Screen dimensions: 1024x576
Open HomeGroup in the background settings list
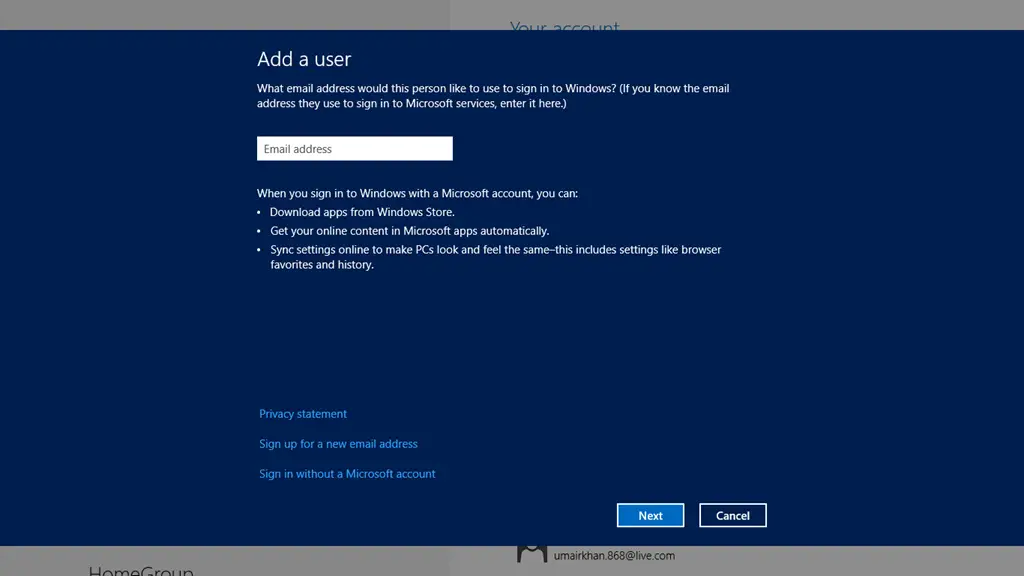pyautogui.click(x=141, y=570)
